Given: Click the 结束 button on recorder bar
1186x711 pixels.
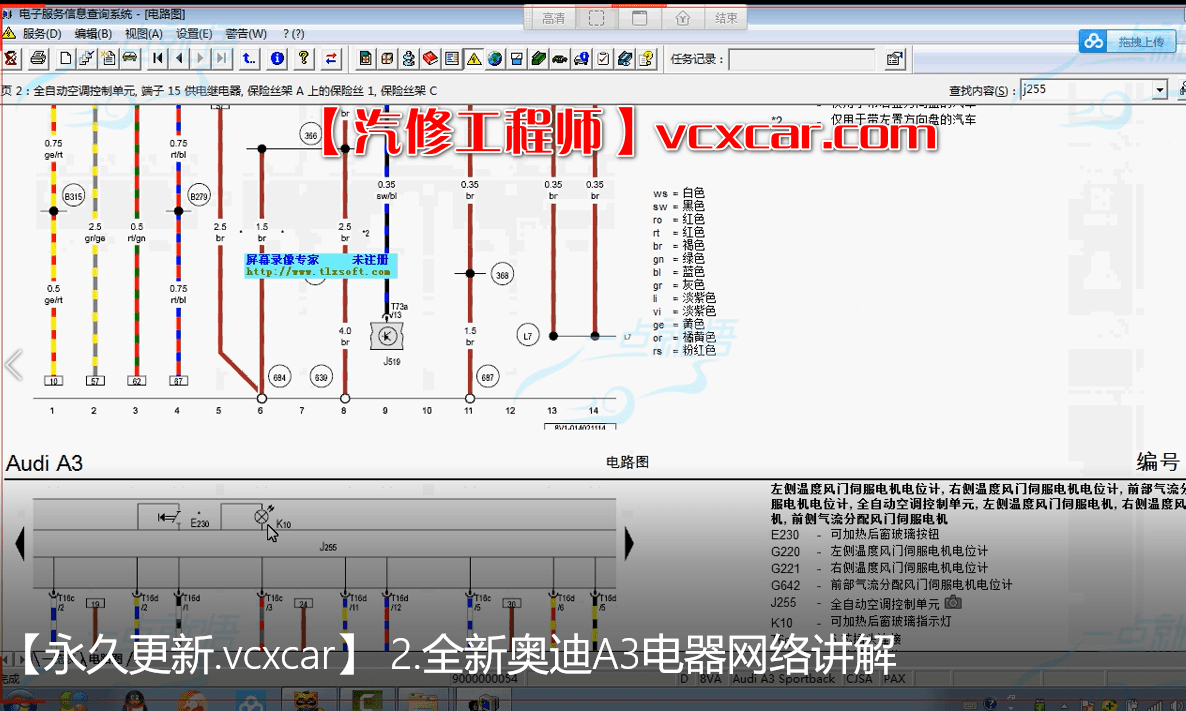Looking at the screenshot, I should pyautogui.click(x=726, y=18).
